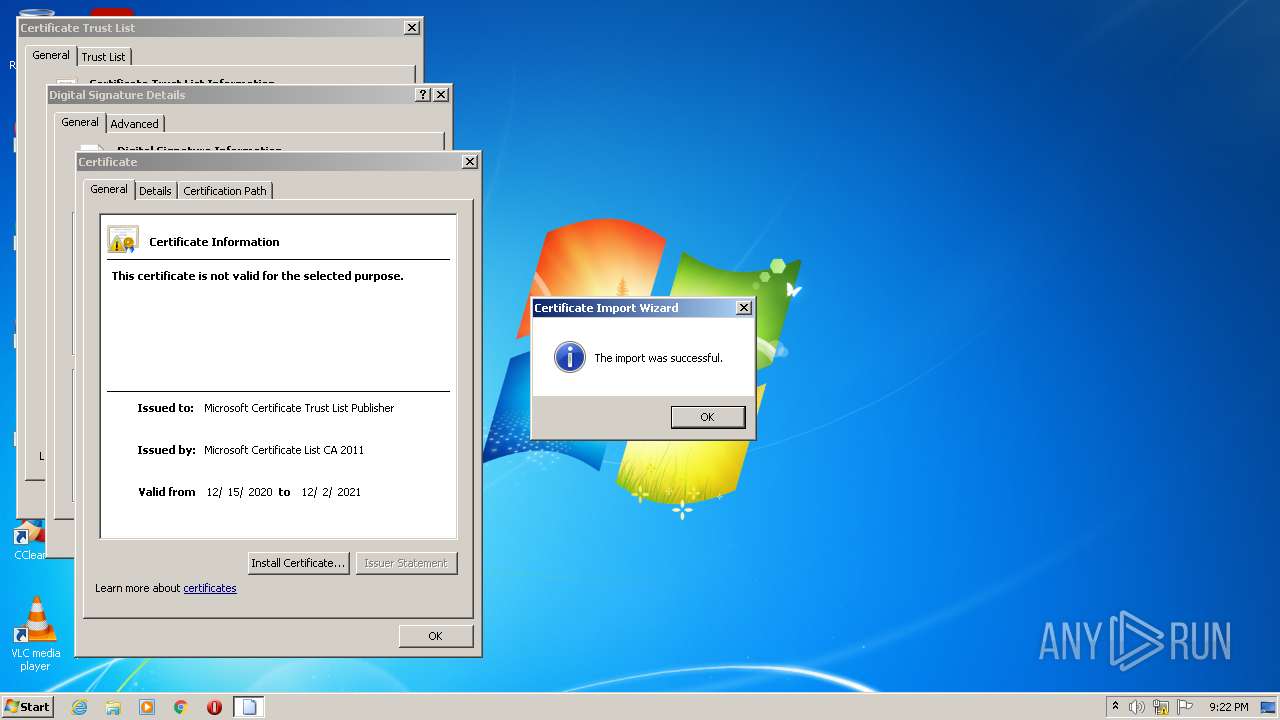This screenshot has width=1280, height=720.
Task: Switch to the Details tab in Certificate
Action: 155,191
